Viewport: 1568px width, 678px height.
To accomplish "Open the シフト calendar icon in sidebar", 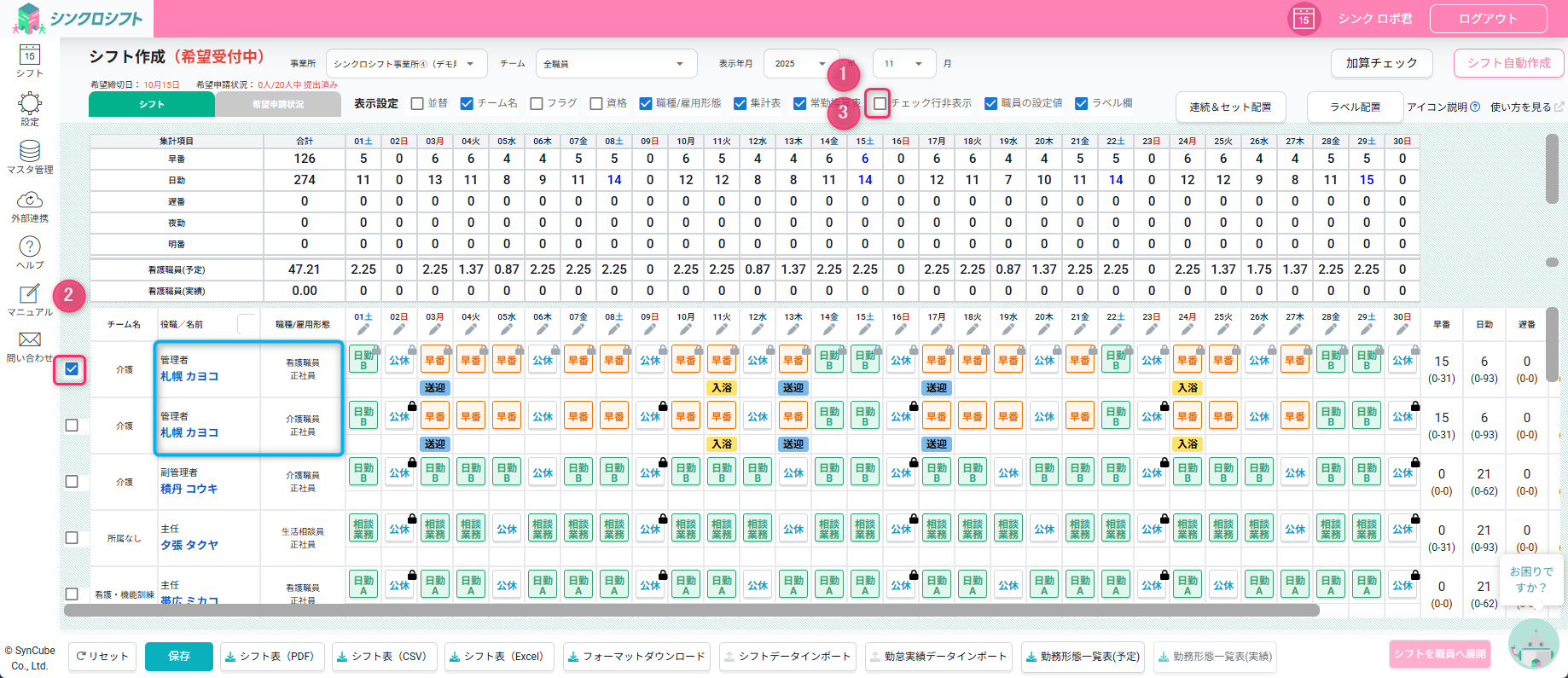I will pyautogui.click(x=30, y=56).
